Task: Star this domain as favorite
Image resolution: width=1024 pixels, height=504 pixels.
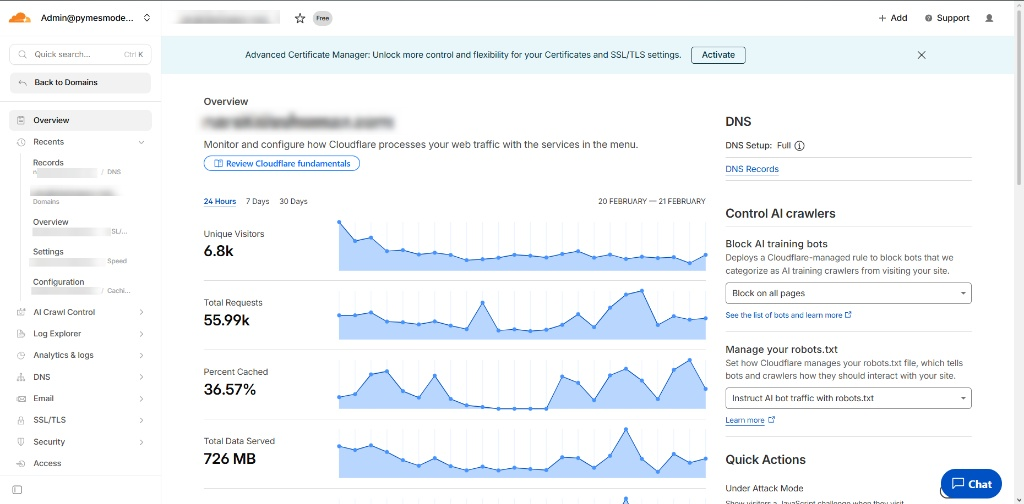Action: coord(300,18)
